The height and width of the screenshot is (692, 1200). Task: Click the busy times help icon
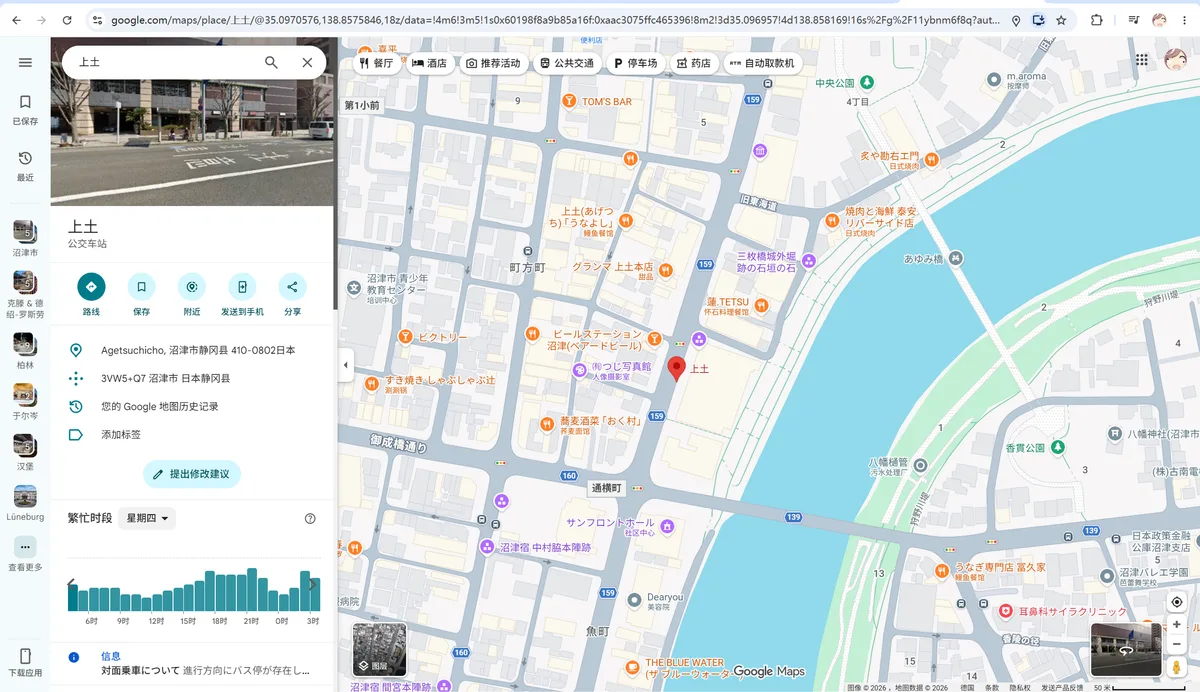pos(310,518)
